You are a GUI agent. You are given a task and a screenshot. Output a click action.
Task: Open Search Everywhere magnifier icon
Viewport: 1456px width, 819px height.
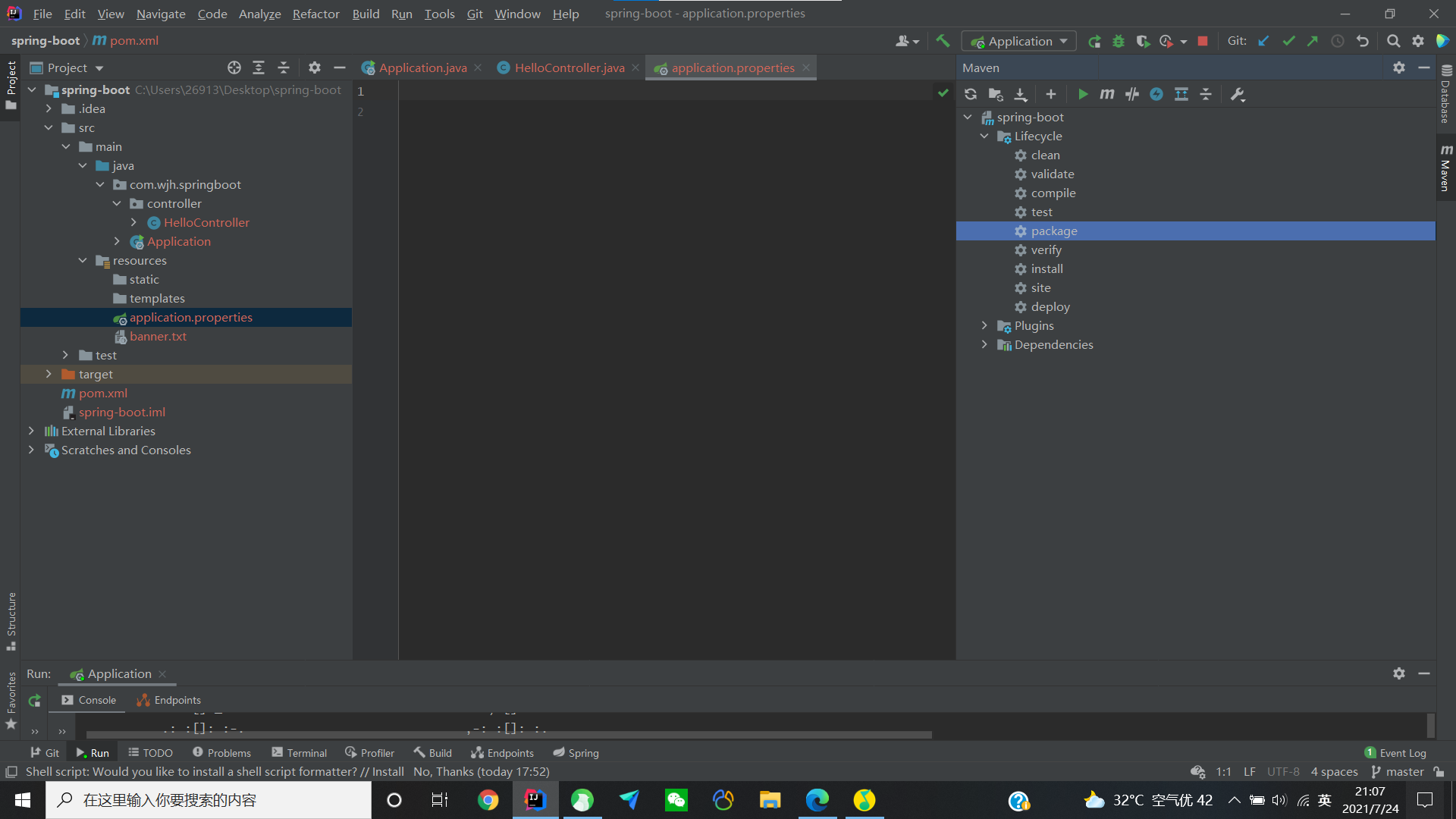tap(1393, 41)
